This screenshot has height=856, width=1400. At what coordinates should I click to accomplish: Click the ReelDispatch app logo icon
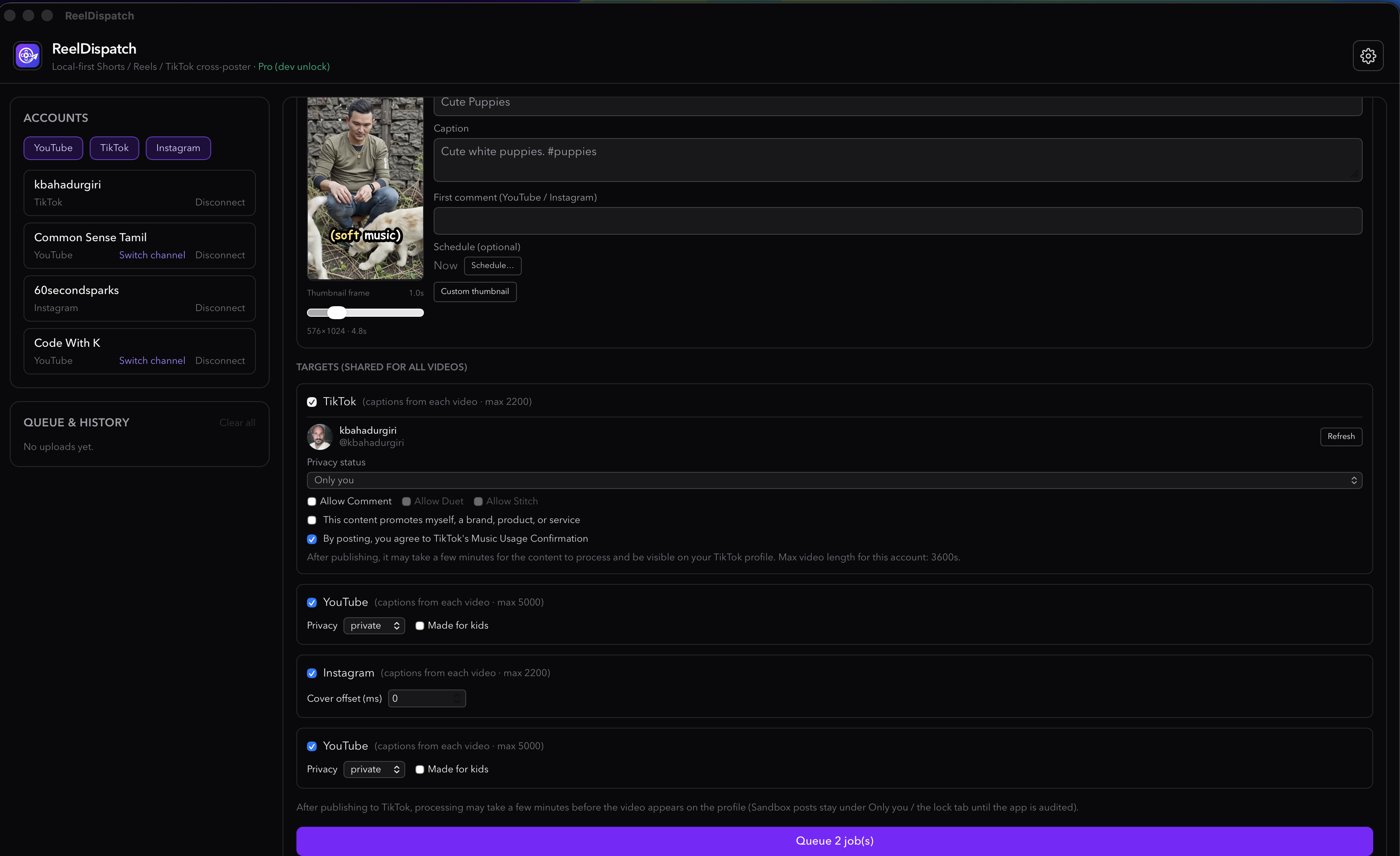(27, 56)
